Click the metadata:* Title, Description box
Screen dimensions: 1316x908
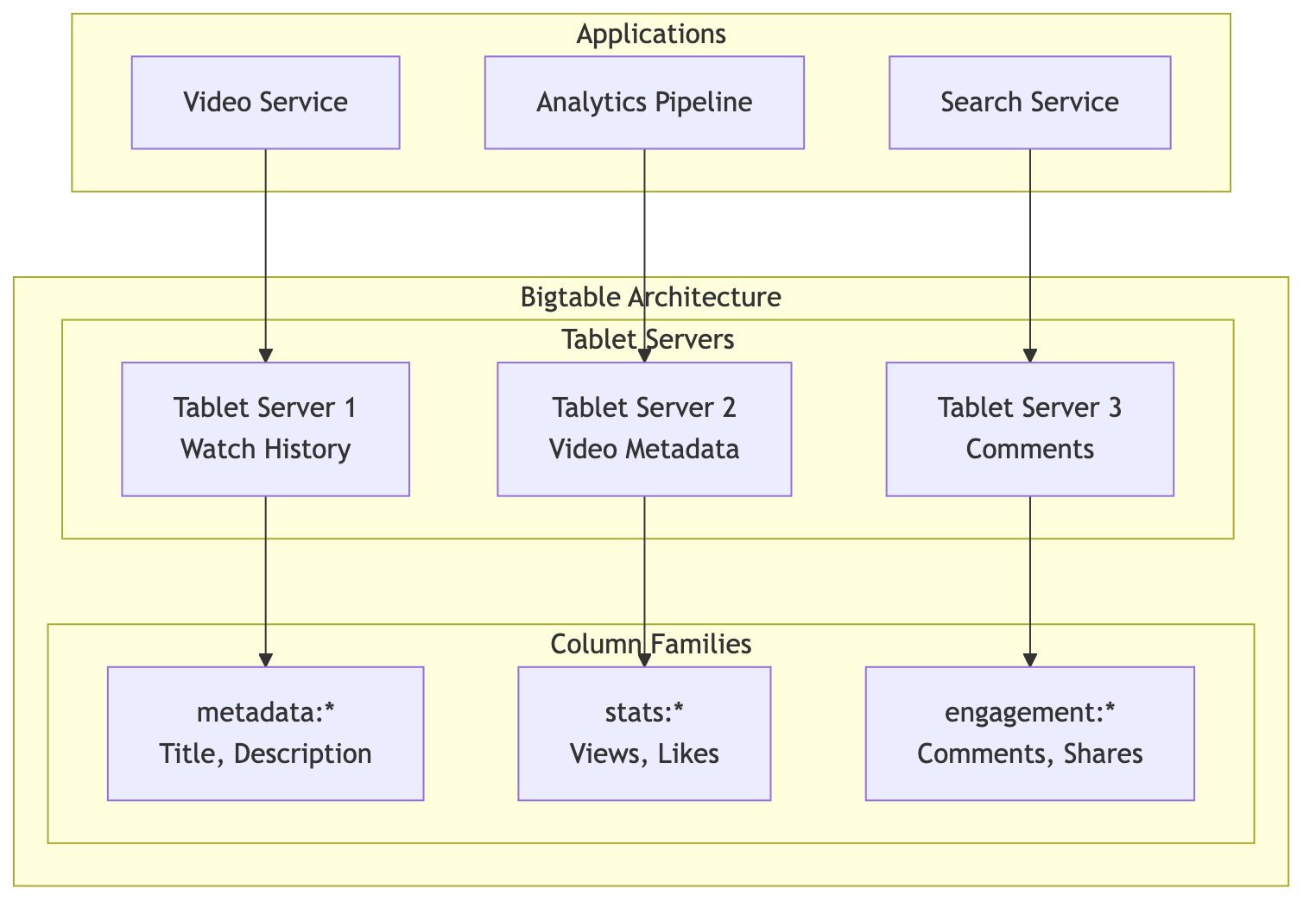(x=265, y=734)
